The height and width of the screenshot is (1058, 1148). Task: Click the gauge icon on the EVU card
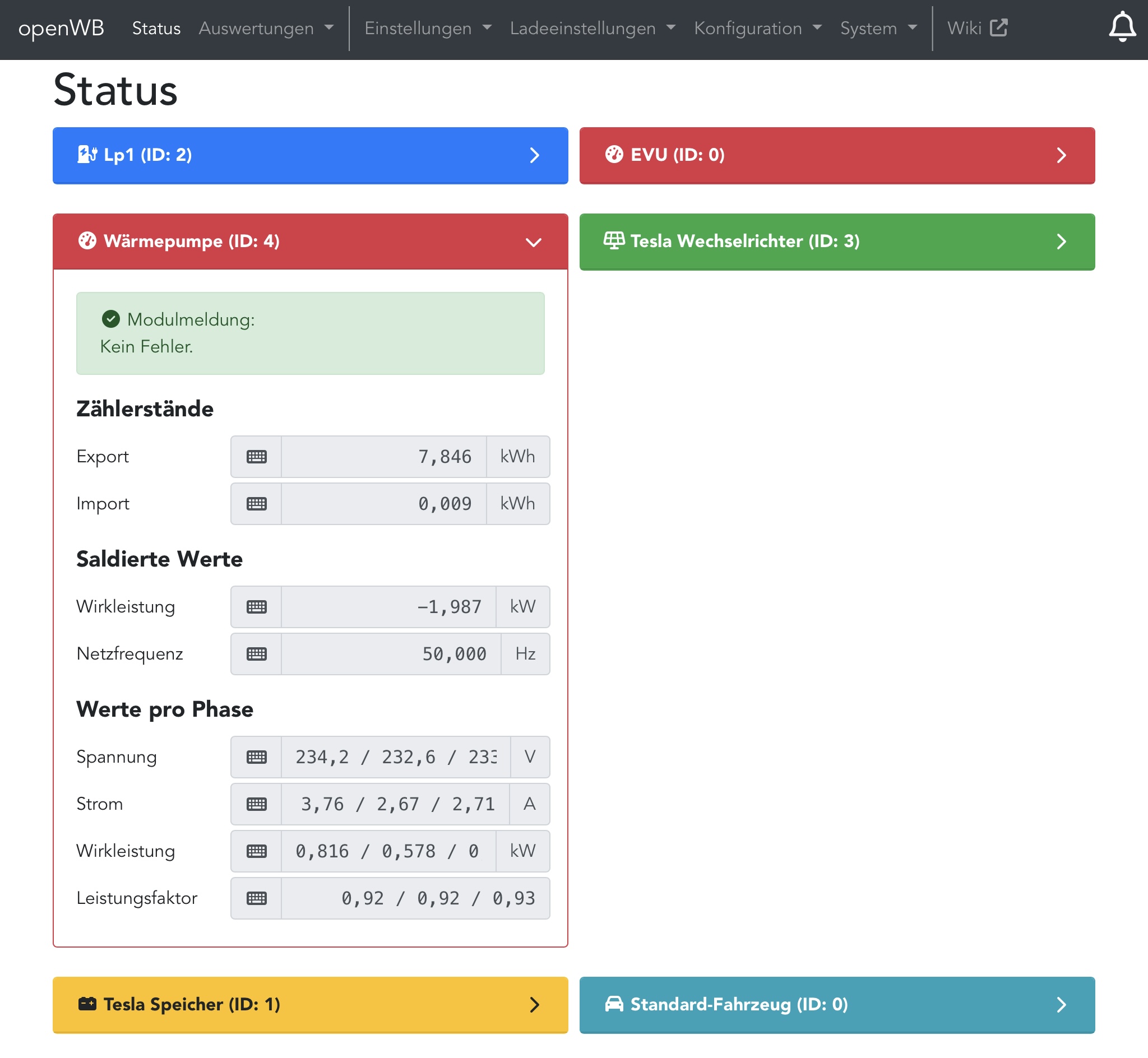point(614,155)
